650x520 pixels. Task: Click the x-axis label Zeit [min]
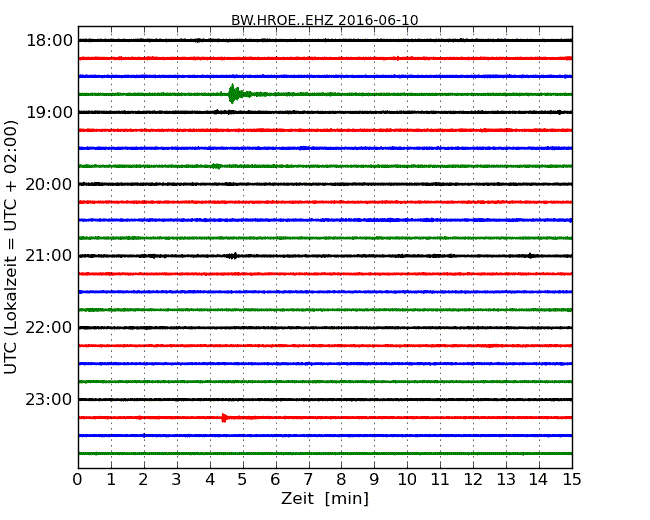[325, 498]
